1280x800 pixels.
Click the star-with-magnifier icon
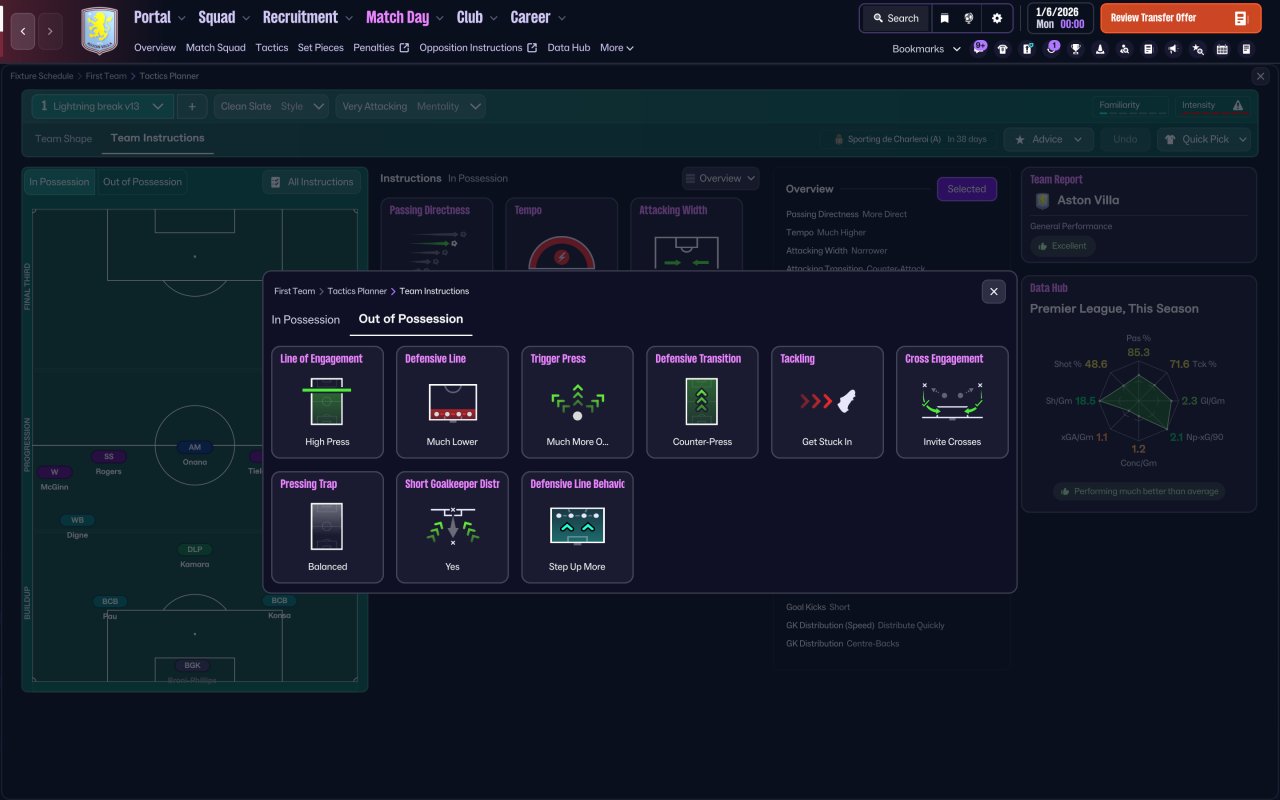coord(1198,49)
